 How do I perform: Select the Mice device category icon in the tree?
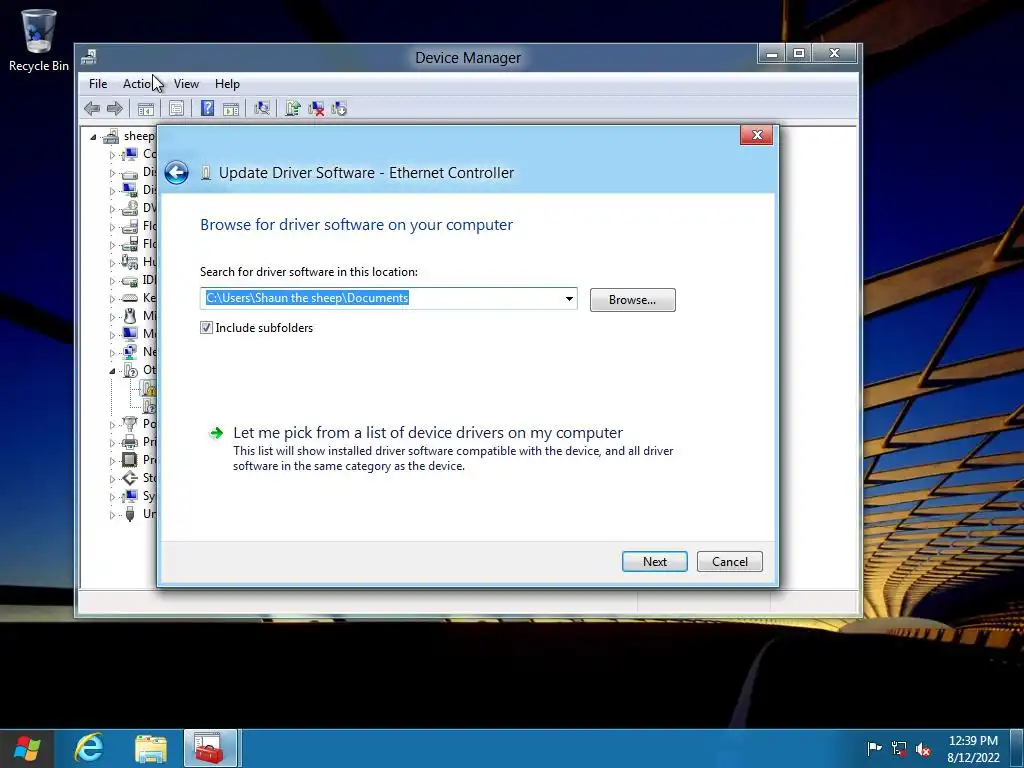[x=130, y=315]
